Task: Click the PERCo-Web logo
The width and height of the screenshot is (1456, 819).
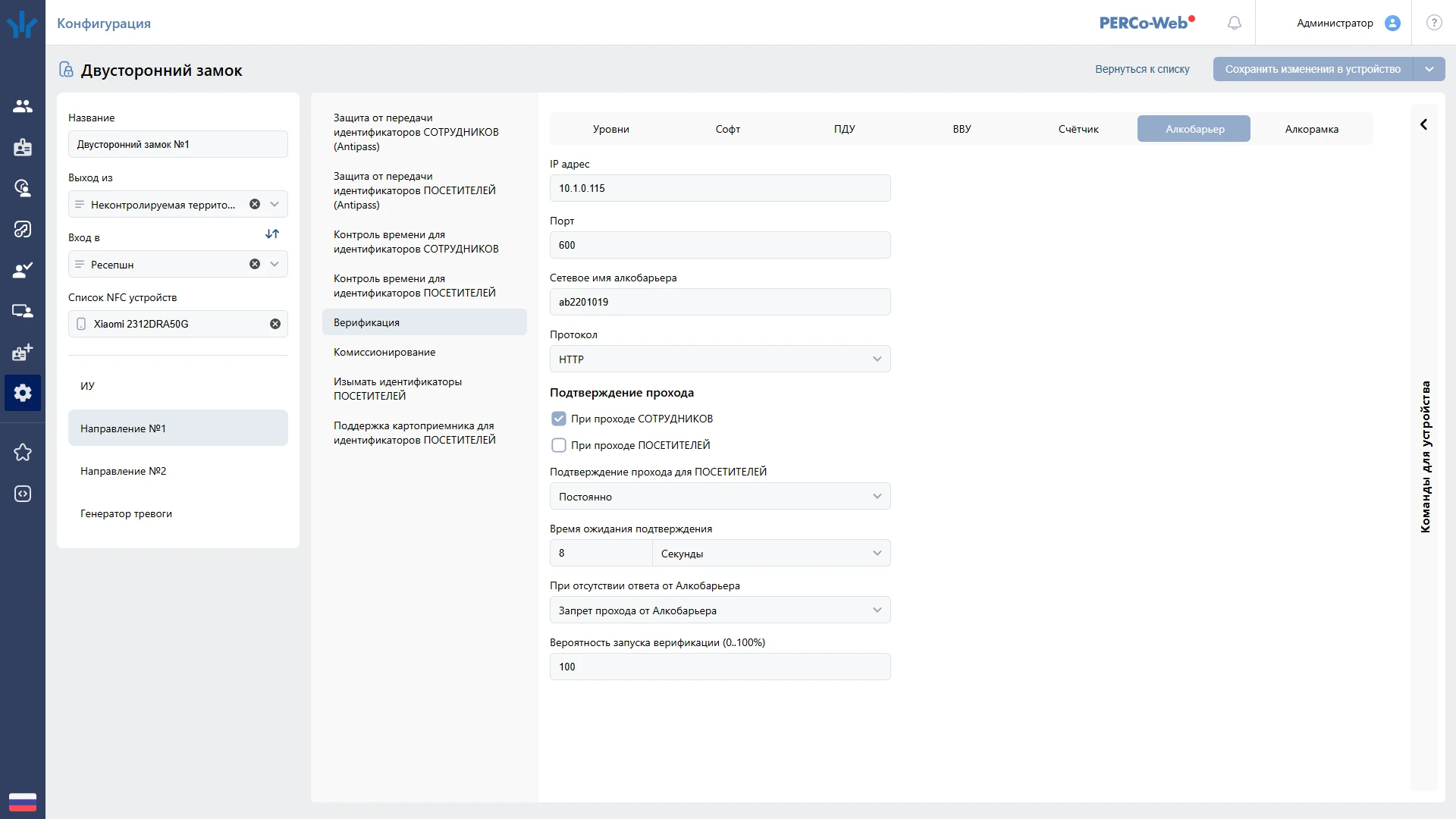Action: (1147, 23)
